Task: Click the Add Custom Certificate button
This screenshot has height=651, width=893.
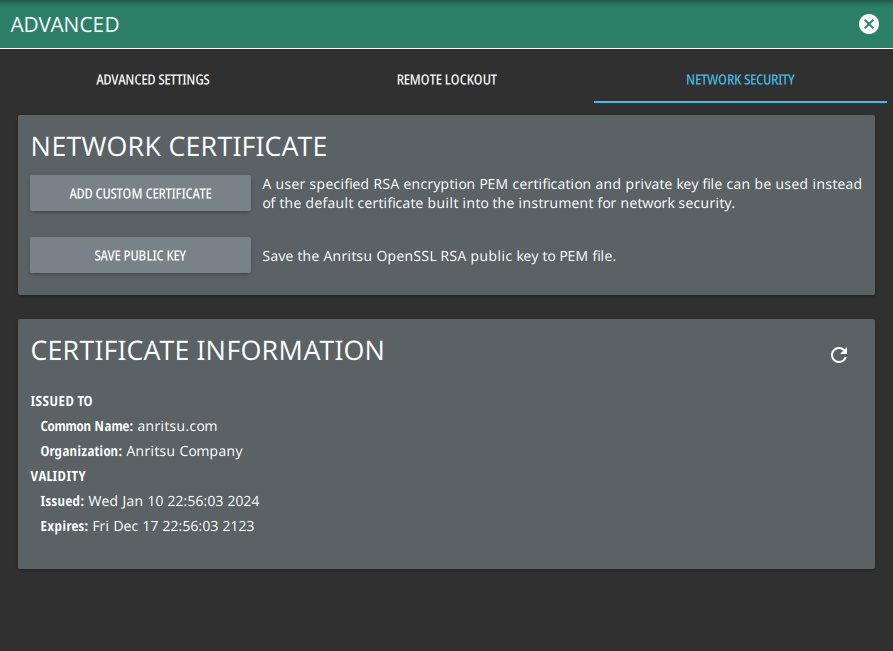Action: 140,194
